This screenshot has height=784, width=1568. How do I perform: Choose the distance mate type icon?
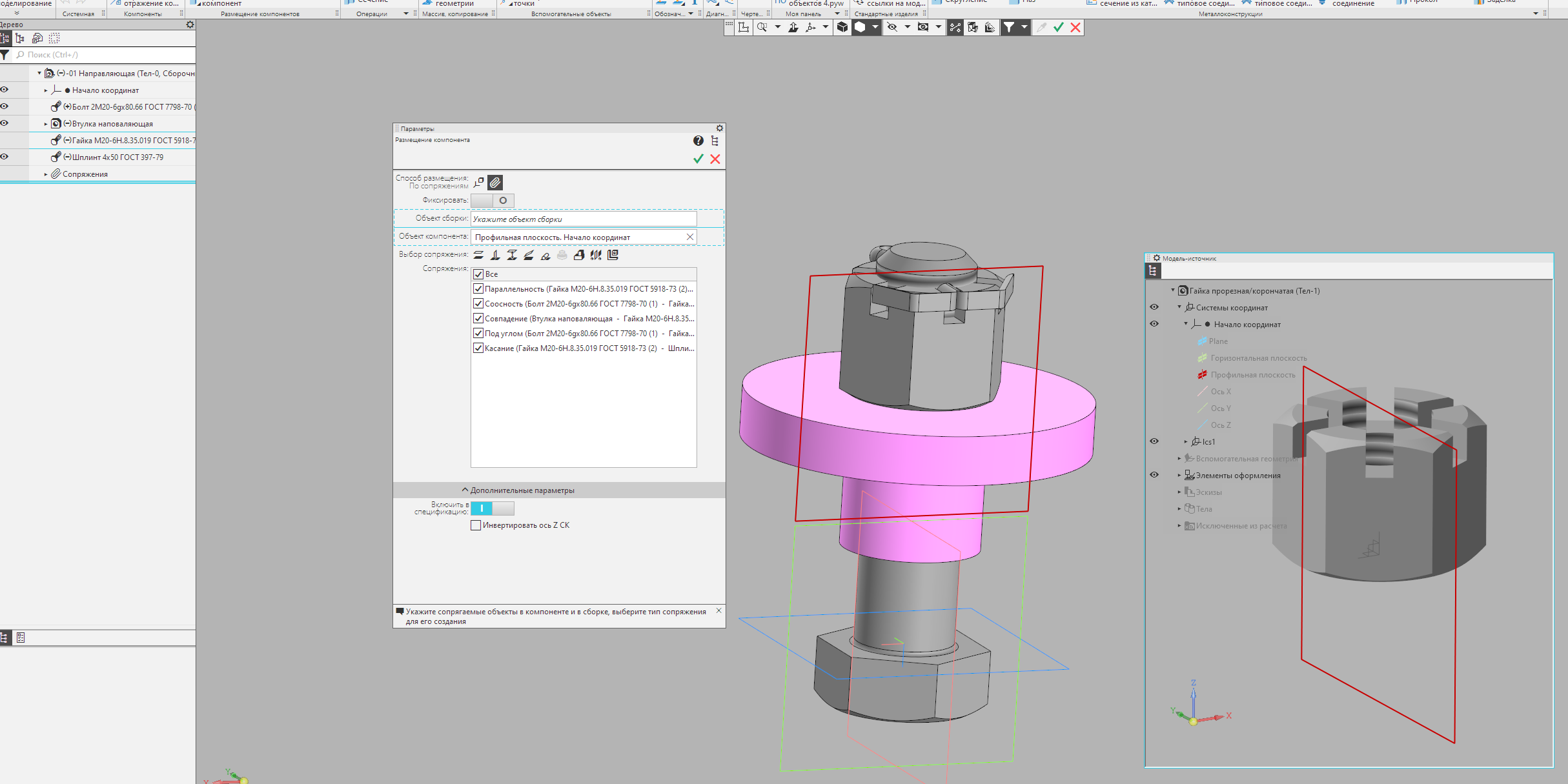[512, 255]
